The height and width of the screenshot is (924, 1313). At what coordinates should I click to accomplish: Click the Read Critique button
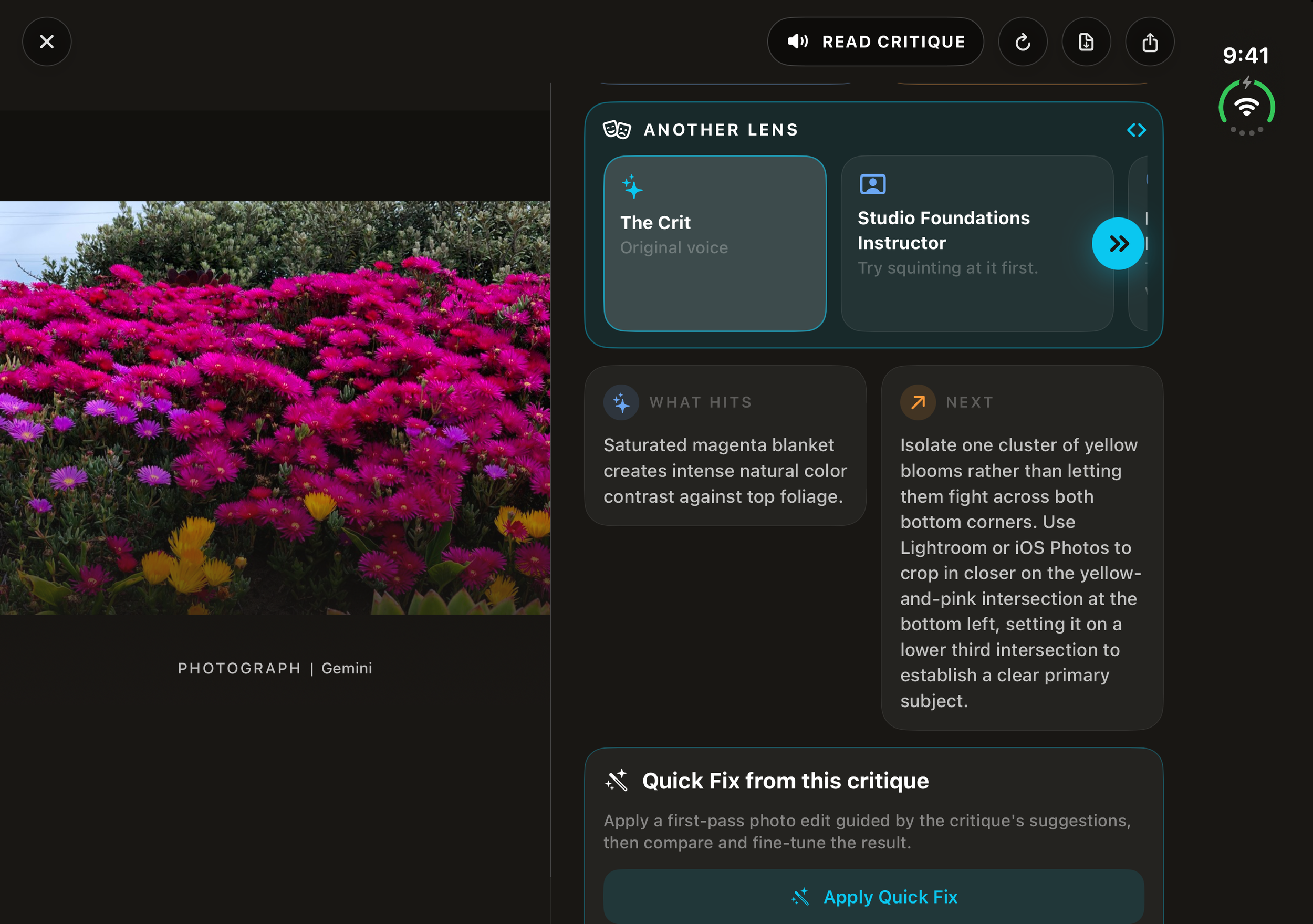876,42
